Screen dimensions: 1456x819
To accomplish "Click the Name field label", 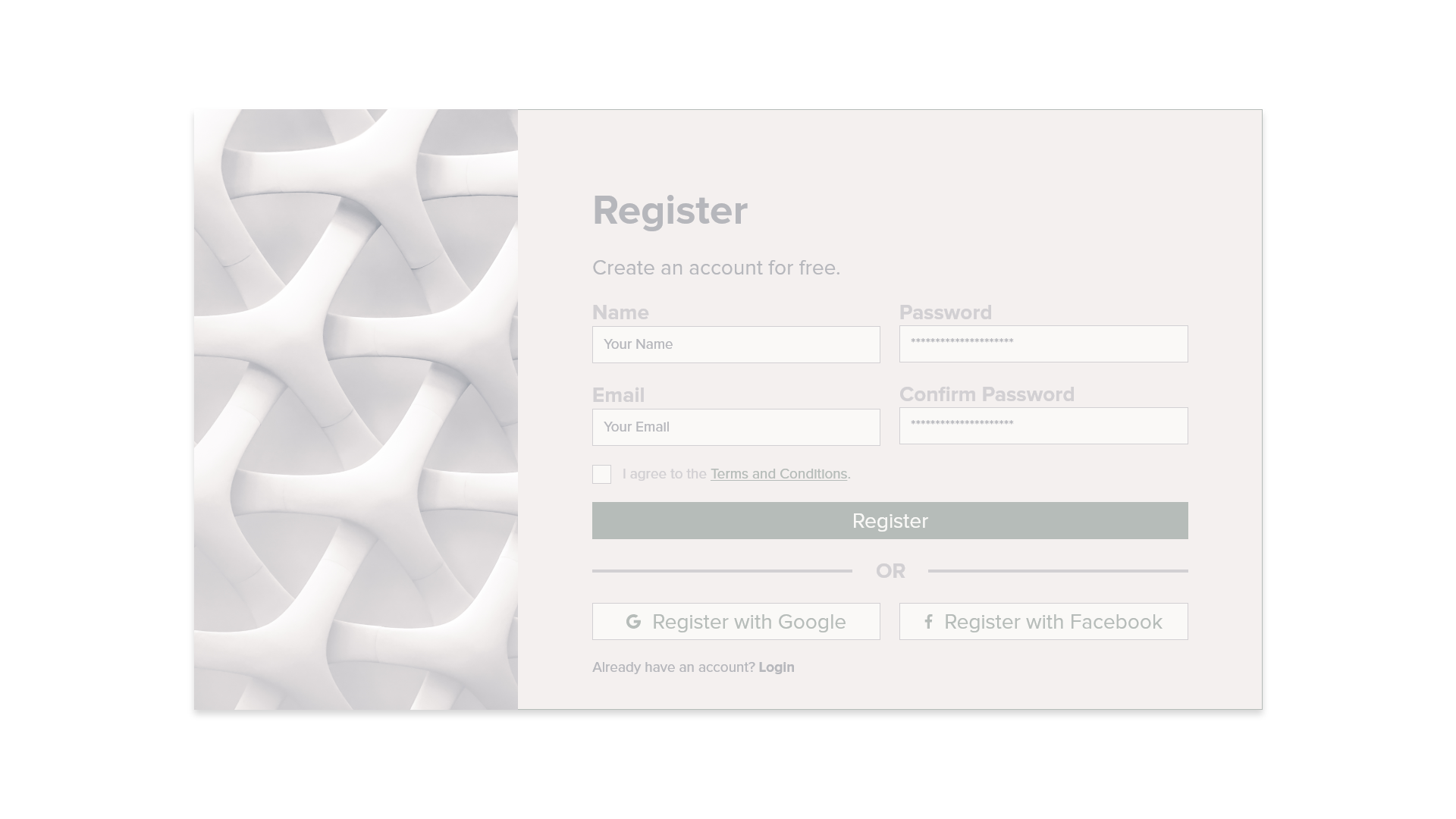I will coord(620,312).
